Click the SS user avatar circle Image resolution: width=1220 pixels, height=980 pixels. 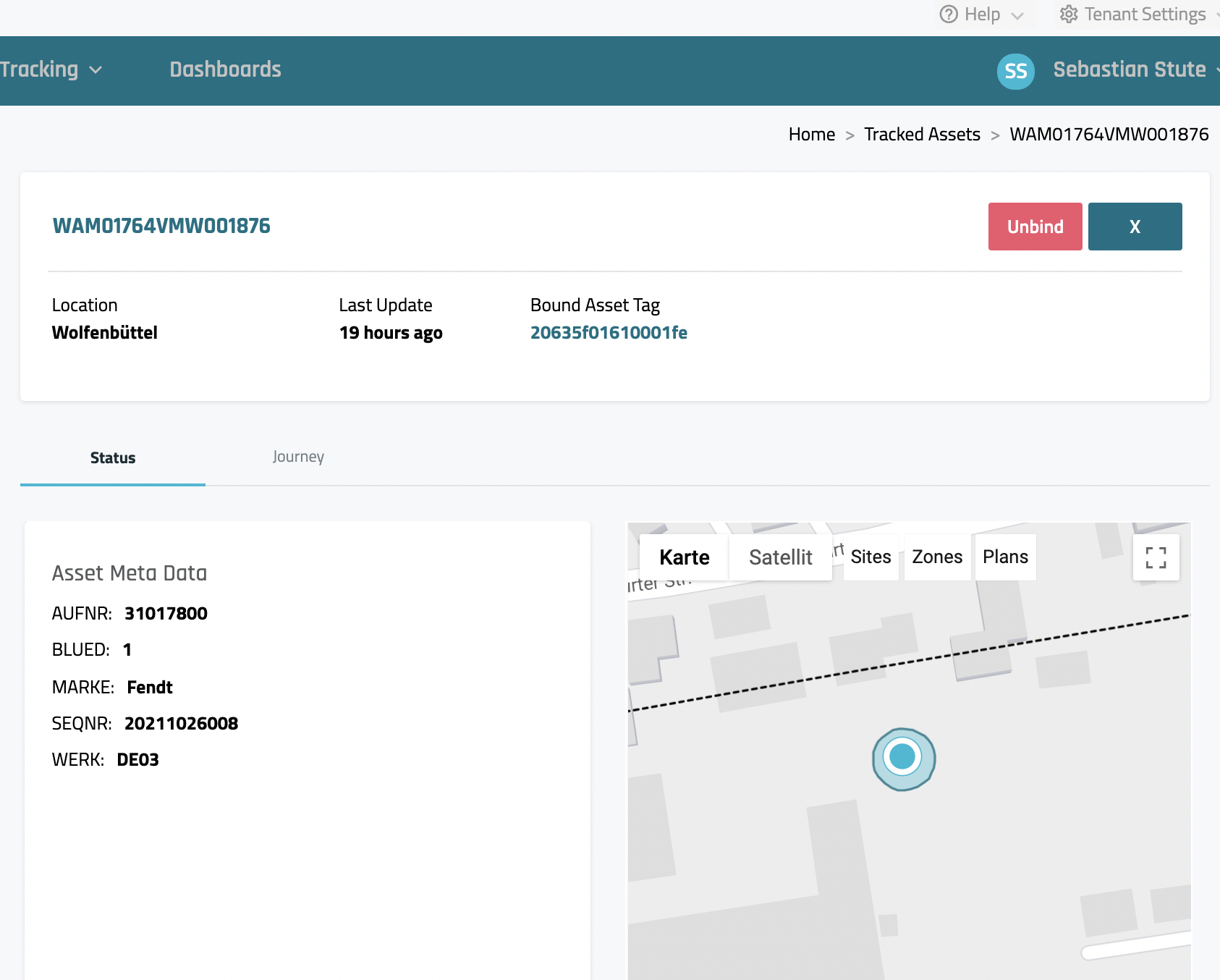[x=1015, y=71]
